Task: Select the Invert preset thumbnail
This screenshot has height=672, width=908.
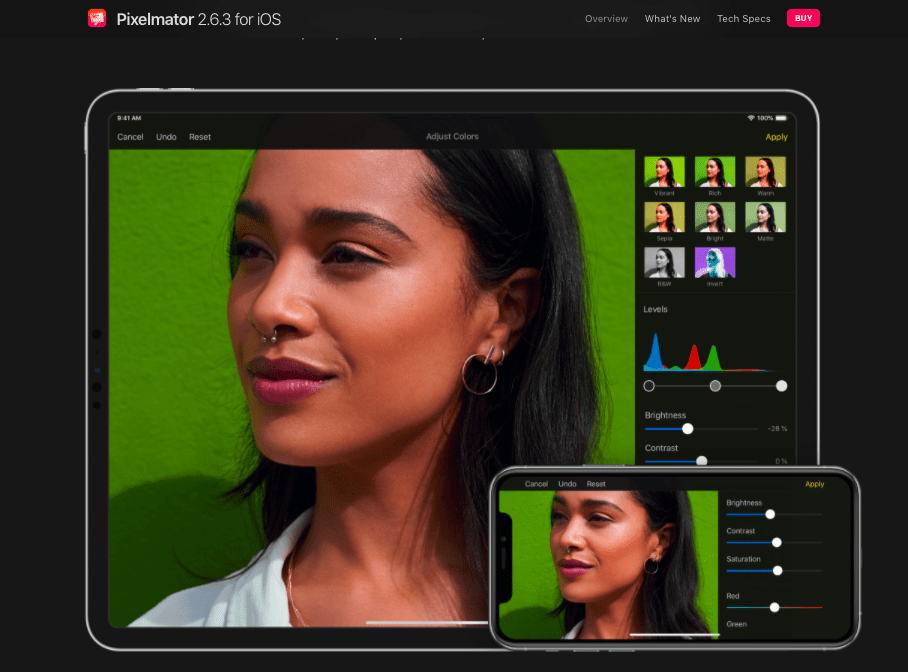Action: point(715,262)
